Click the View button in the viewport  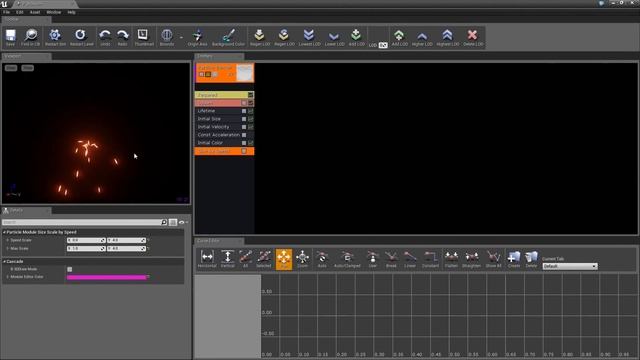[11, 68]
